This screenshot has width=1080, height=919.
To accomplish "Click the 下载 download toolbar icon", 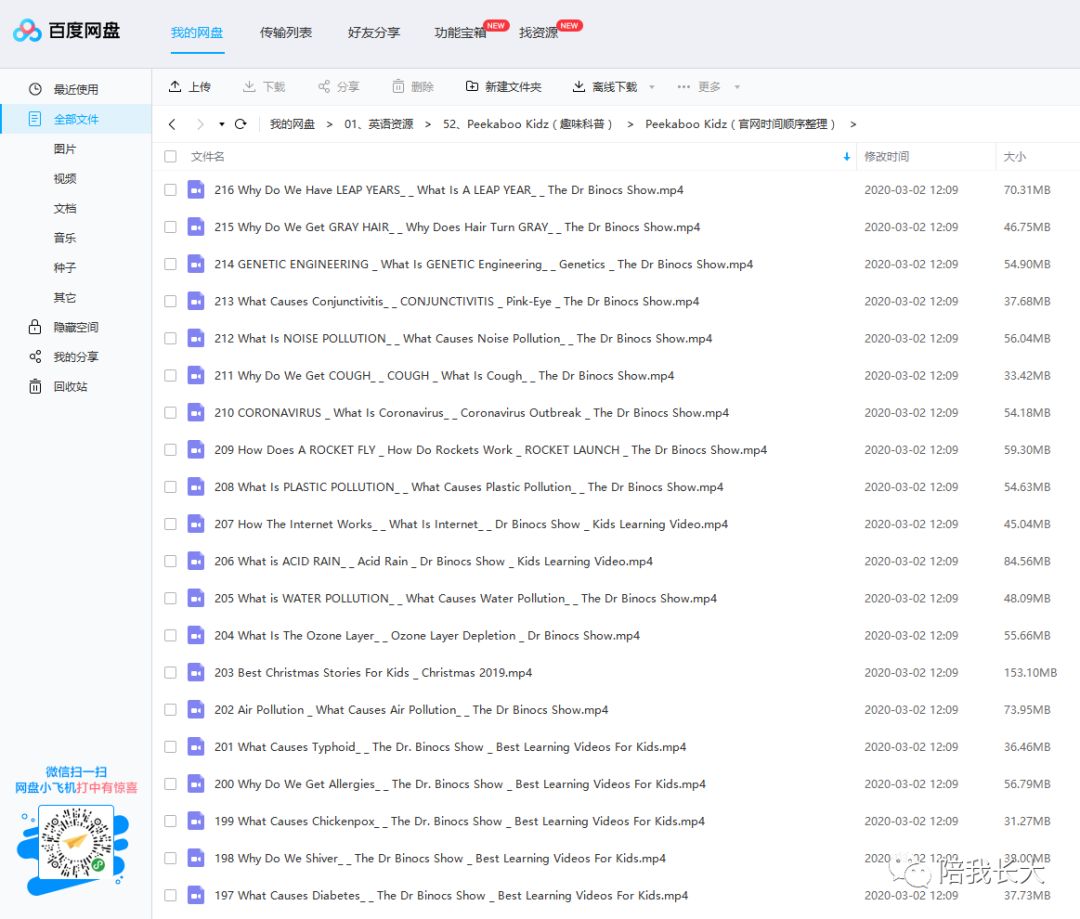I will point(249,86).
